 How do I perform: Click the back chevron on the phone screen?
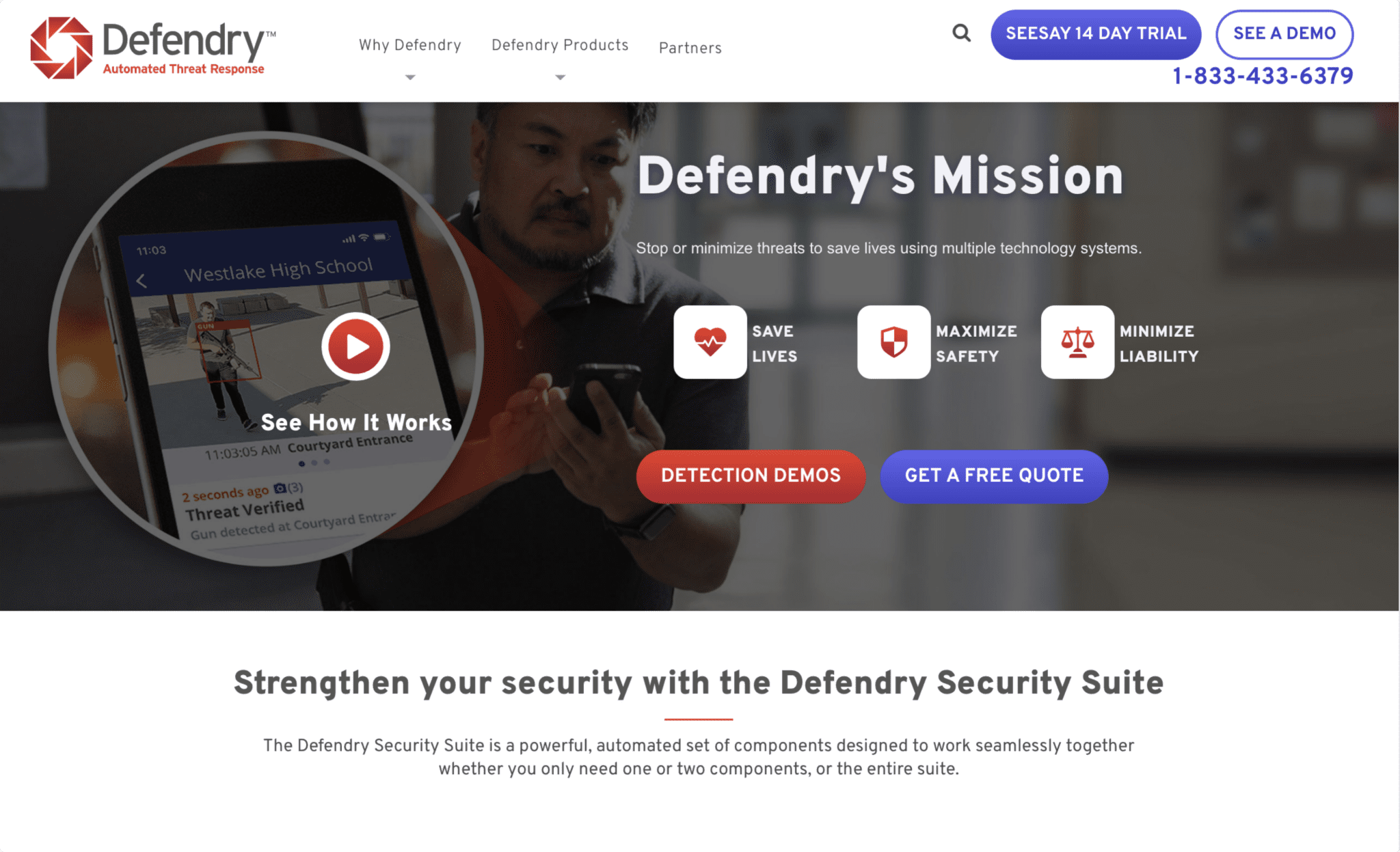click(142, 281)
